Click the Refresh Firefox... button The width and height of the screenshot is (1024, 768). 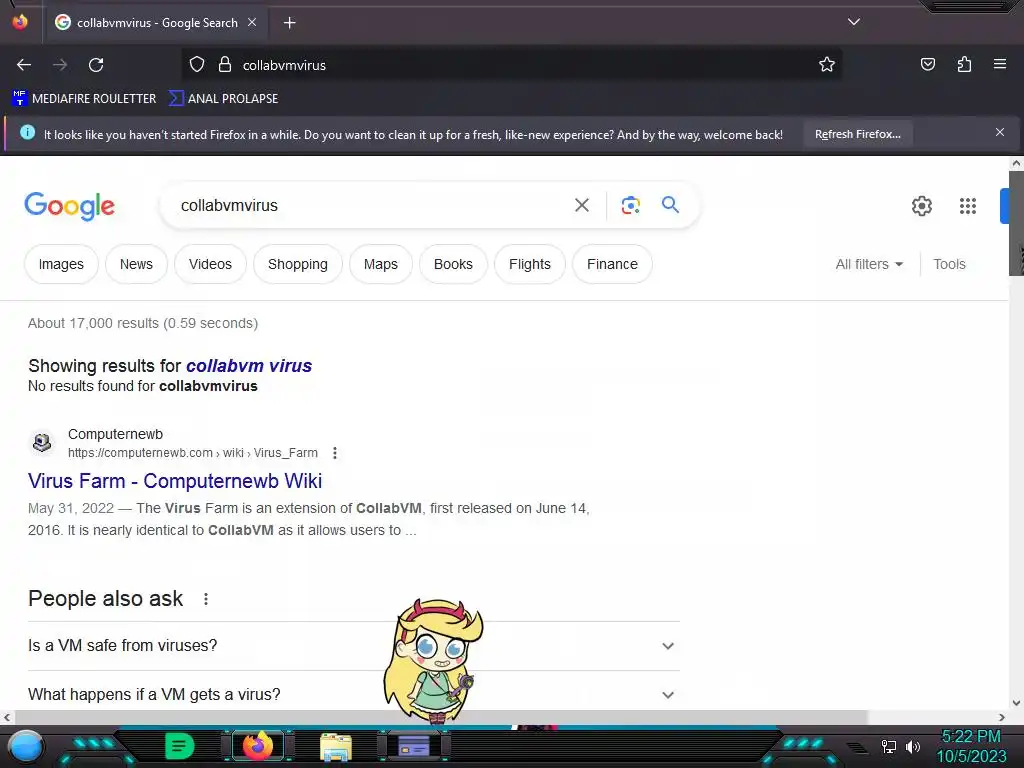pyautogui.click(x=857, y=135)
